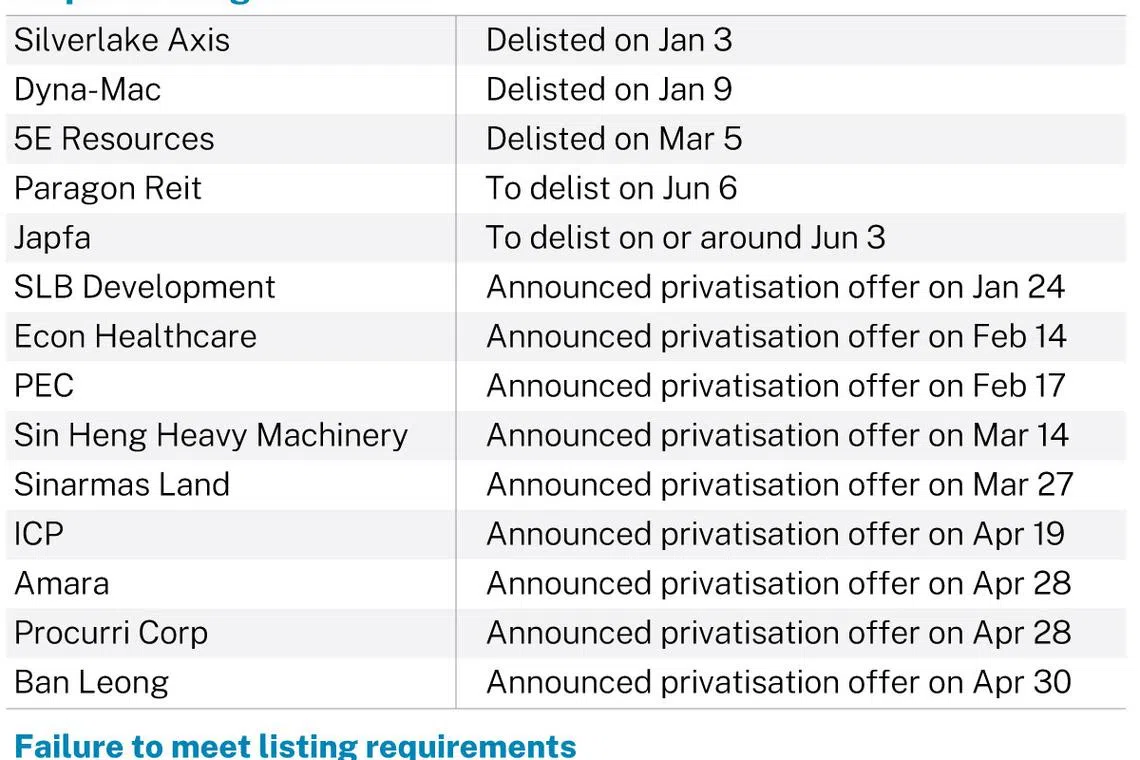Select the Sinarmas Land cell
Image resolution: width=1140 pixels, height=760 pixels.
pos(122,484)
